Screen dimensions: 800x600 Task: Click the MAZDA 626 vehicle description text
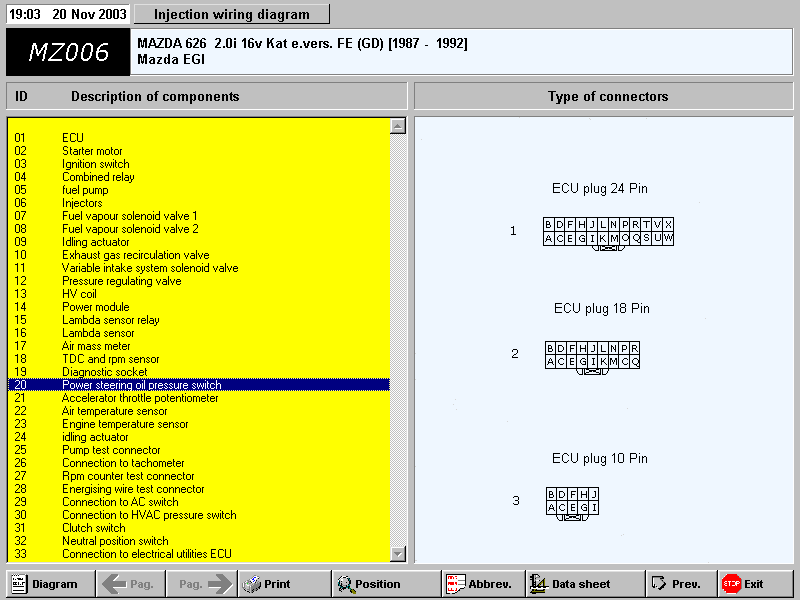[x=302, y=43]
